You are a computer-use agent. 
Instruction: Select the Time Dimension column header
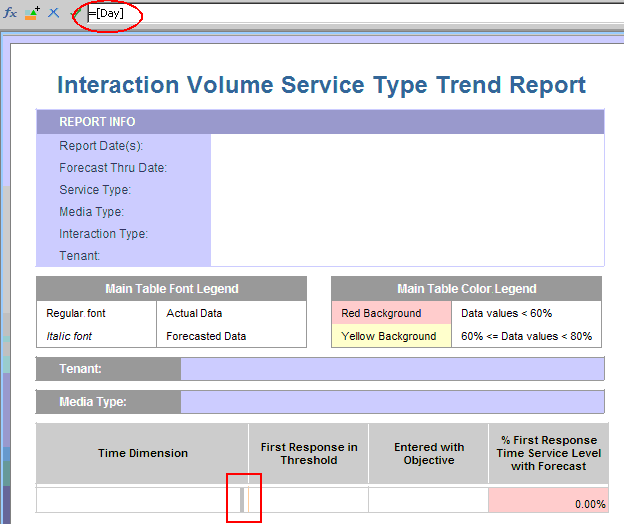pos(142,453)
